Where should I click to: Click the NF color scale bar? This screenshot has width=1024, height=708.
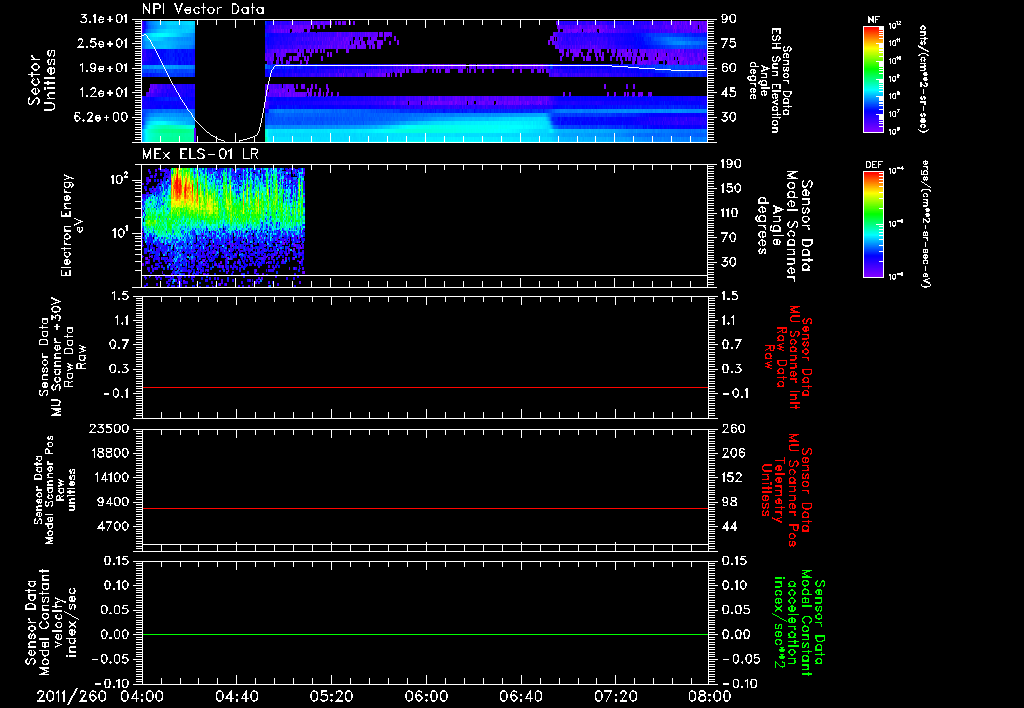874,78
